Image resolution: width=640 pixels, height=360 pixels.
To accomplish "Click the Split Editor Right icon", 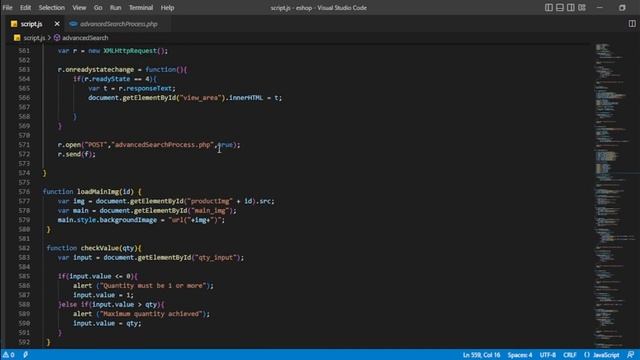I will [x=632, y=24].
